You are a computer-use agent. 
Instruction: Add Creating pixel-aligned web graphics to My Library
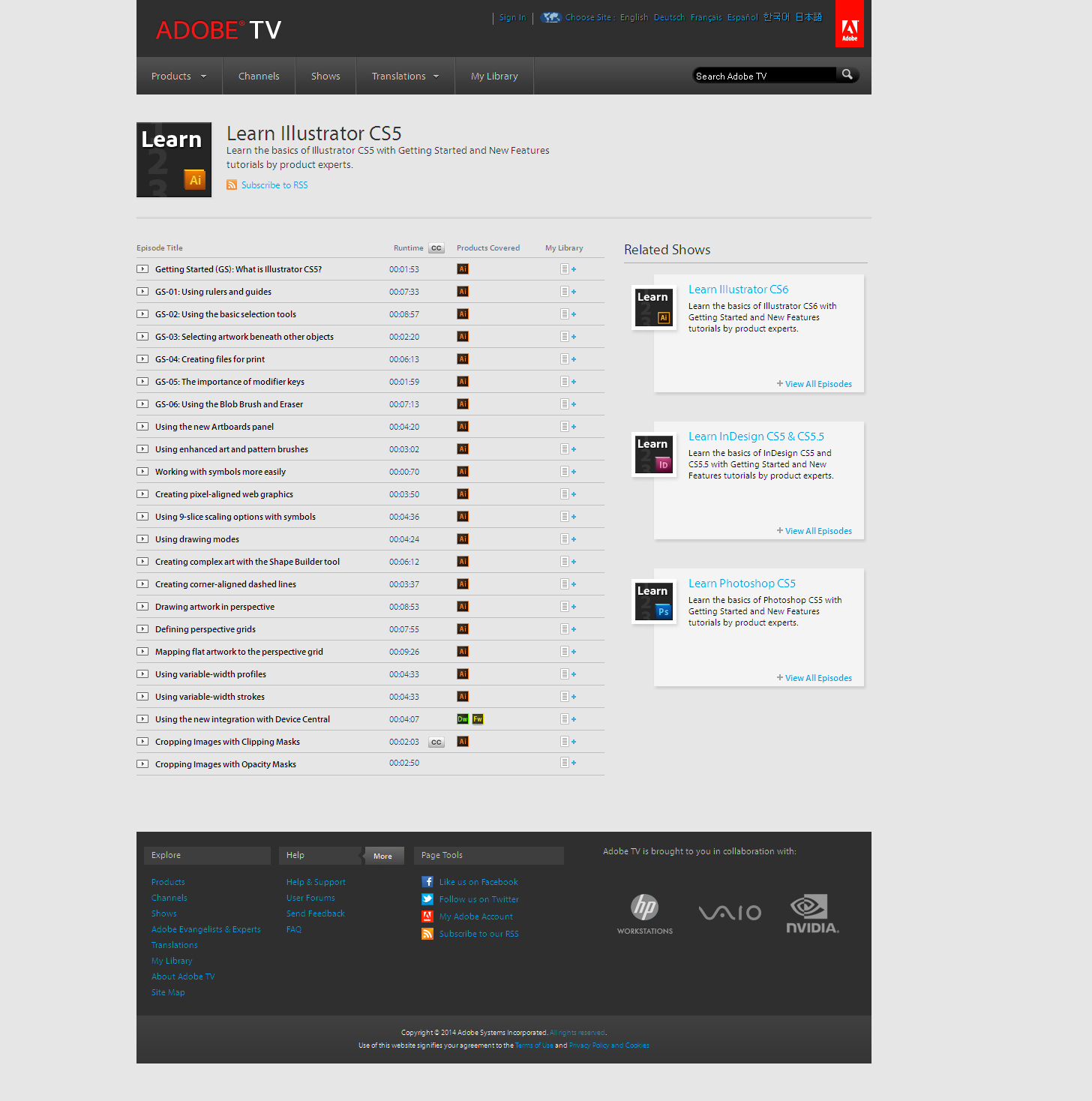tap(568, 494)
